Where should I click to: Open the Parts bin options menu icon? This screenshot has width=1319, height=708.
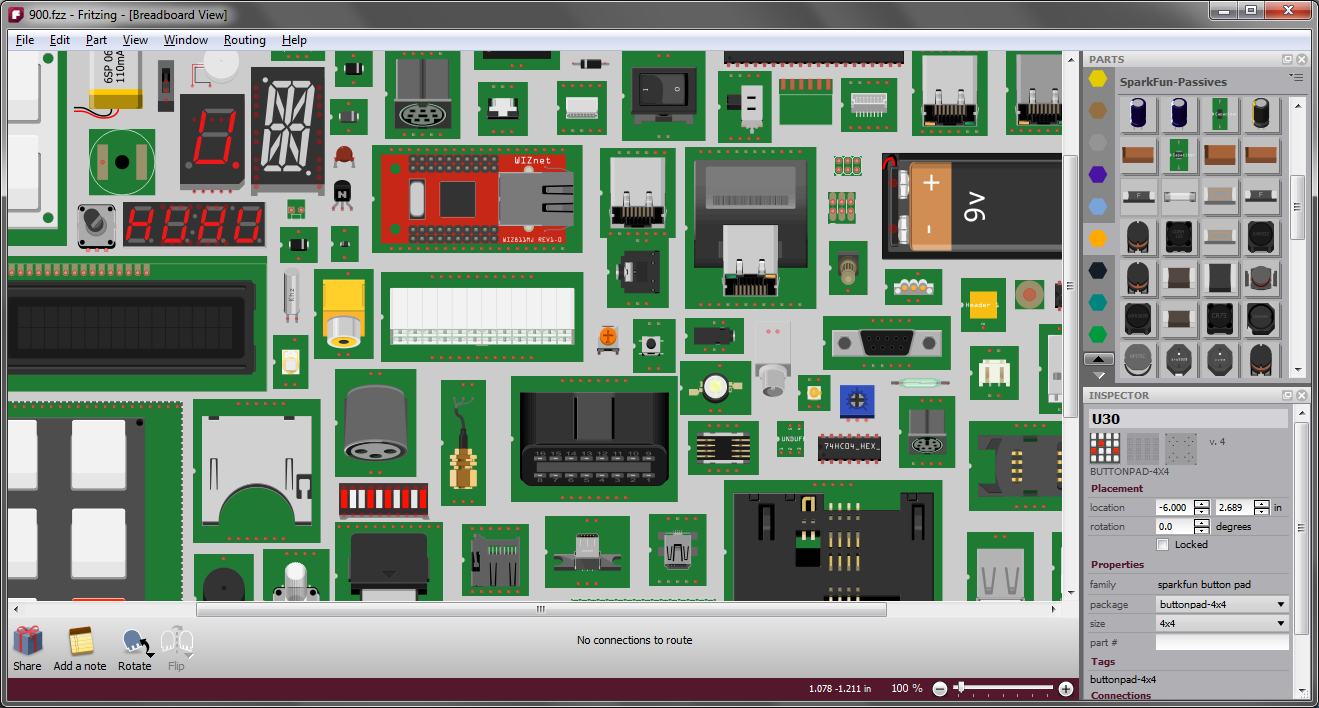[1296, 77]
